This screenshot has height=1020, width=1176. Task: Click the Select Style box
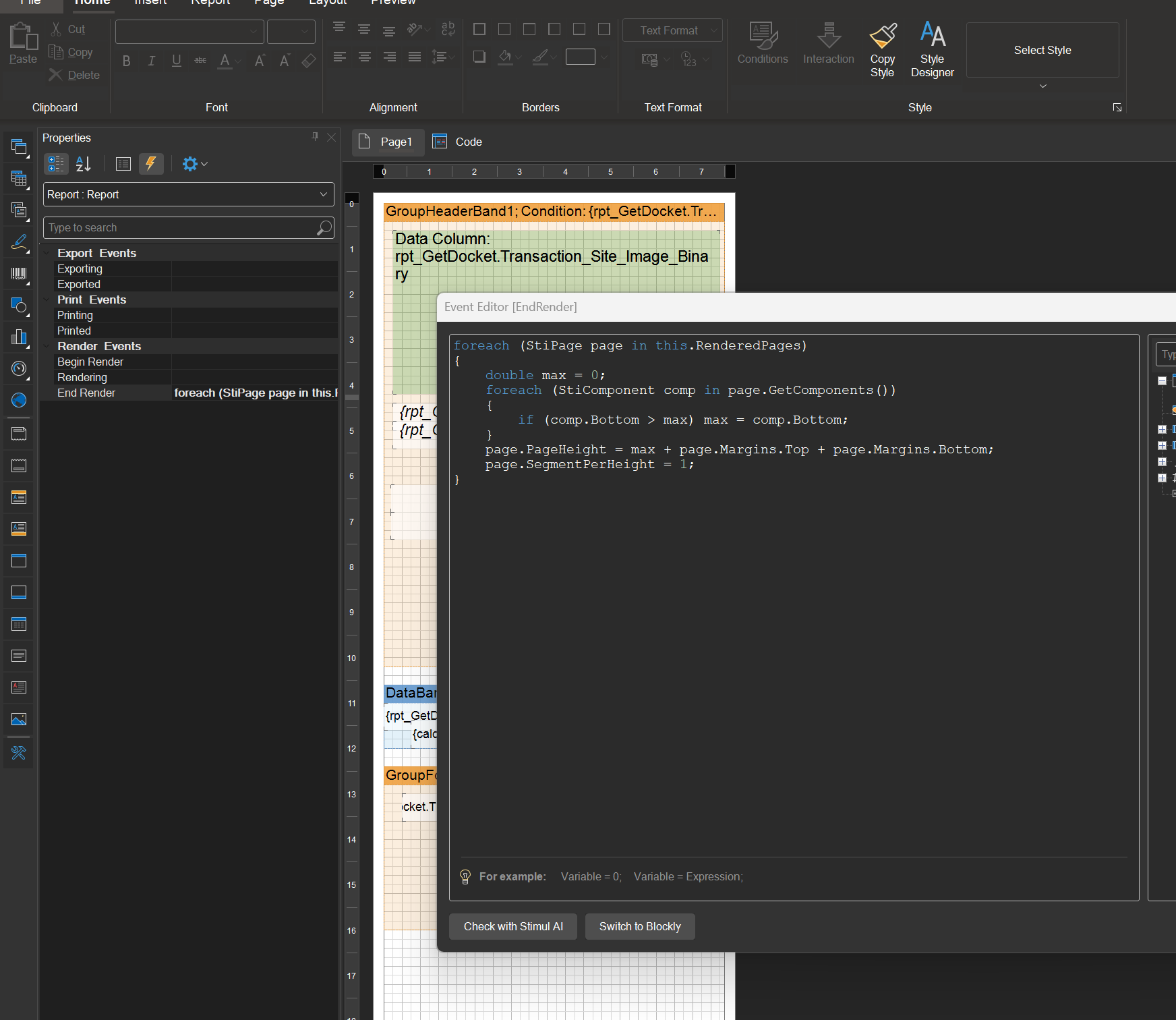coord(1042,50)
